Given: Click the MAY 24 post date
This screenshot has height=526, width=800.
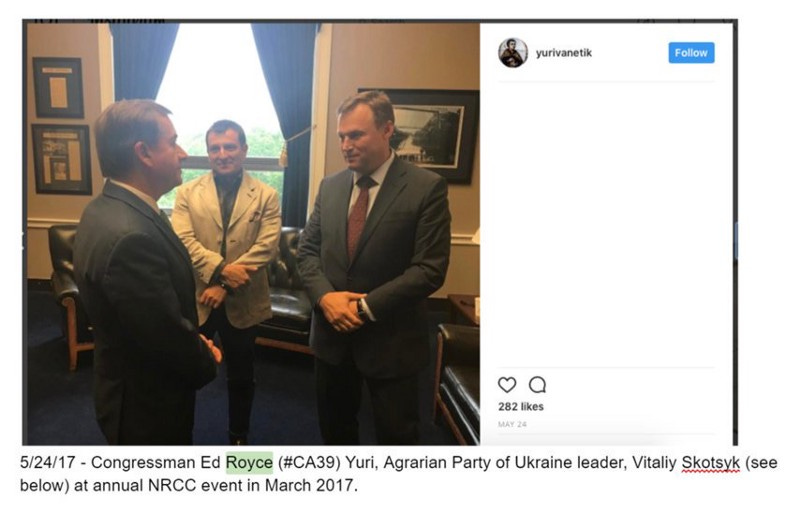Looking at the screenshot, I should [x=512, y=424].
